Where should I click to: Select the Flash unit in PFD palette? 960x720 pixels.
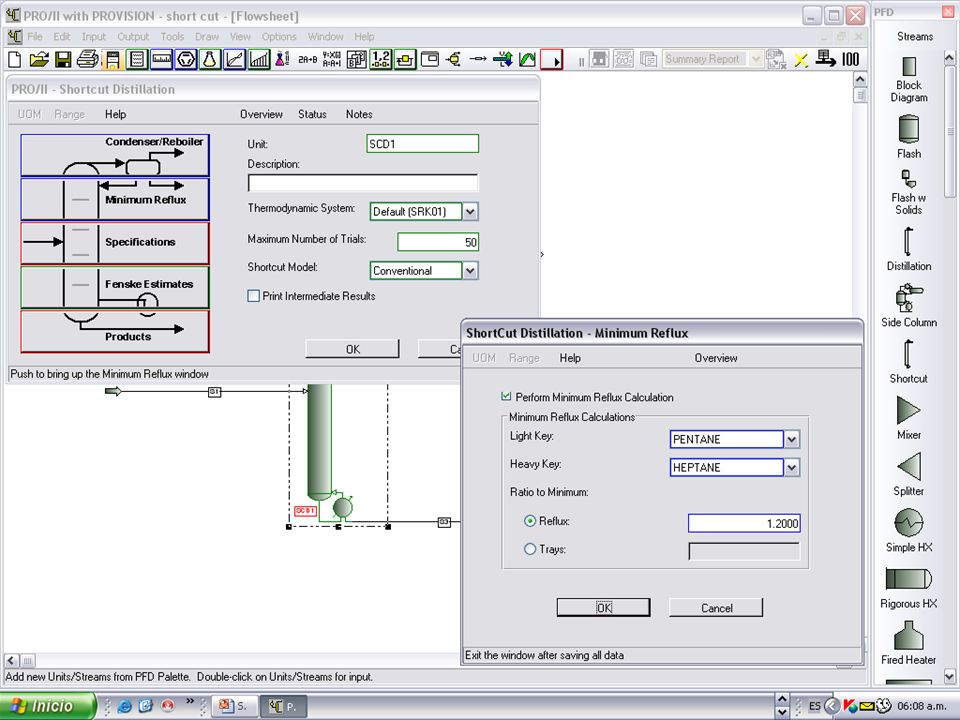[909, 129]
